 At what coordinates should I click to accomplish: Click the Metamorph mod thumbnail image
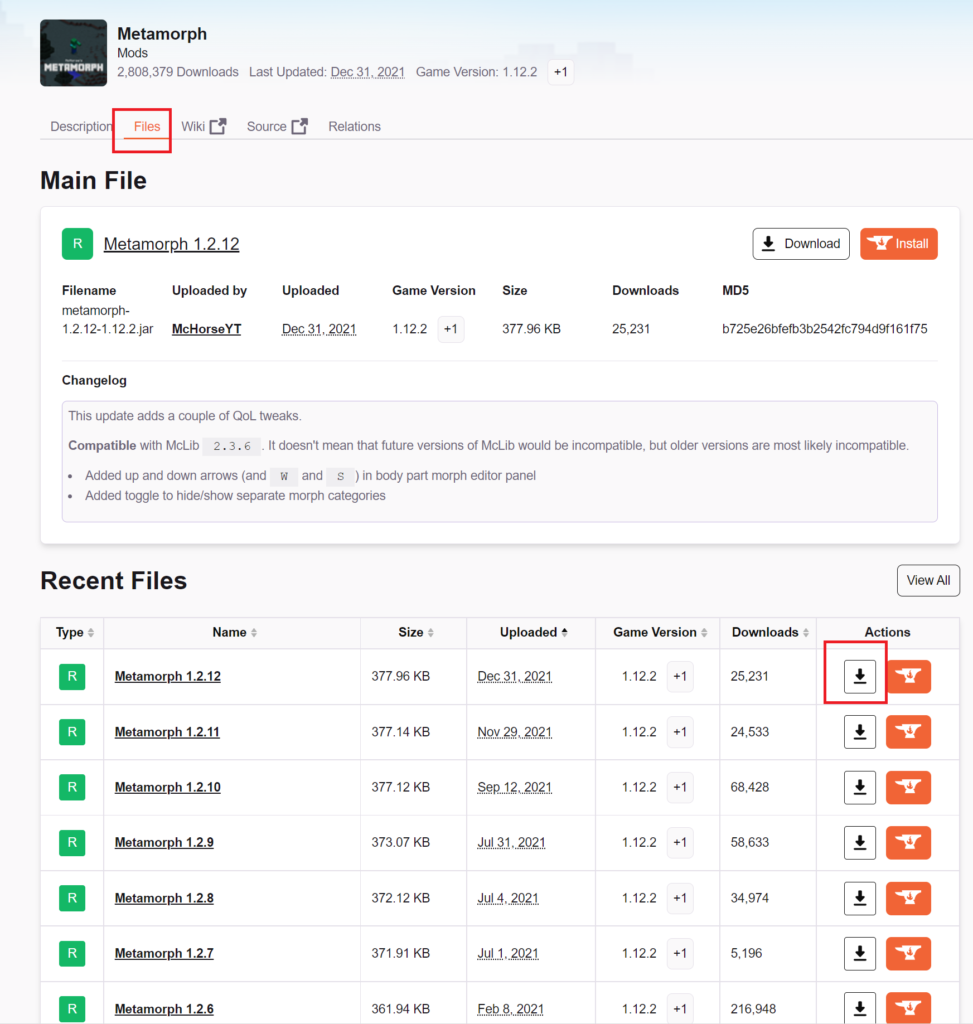[x=73, y=52]
